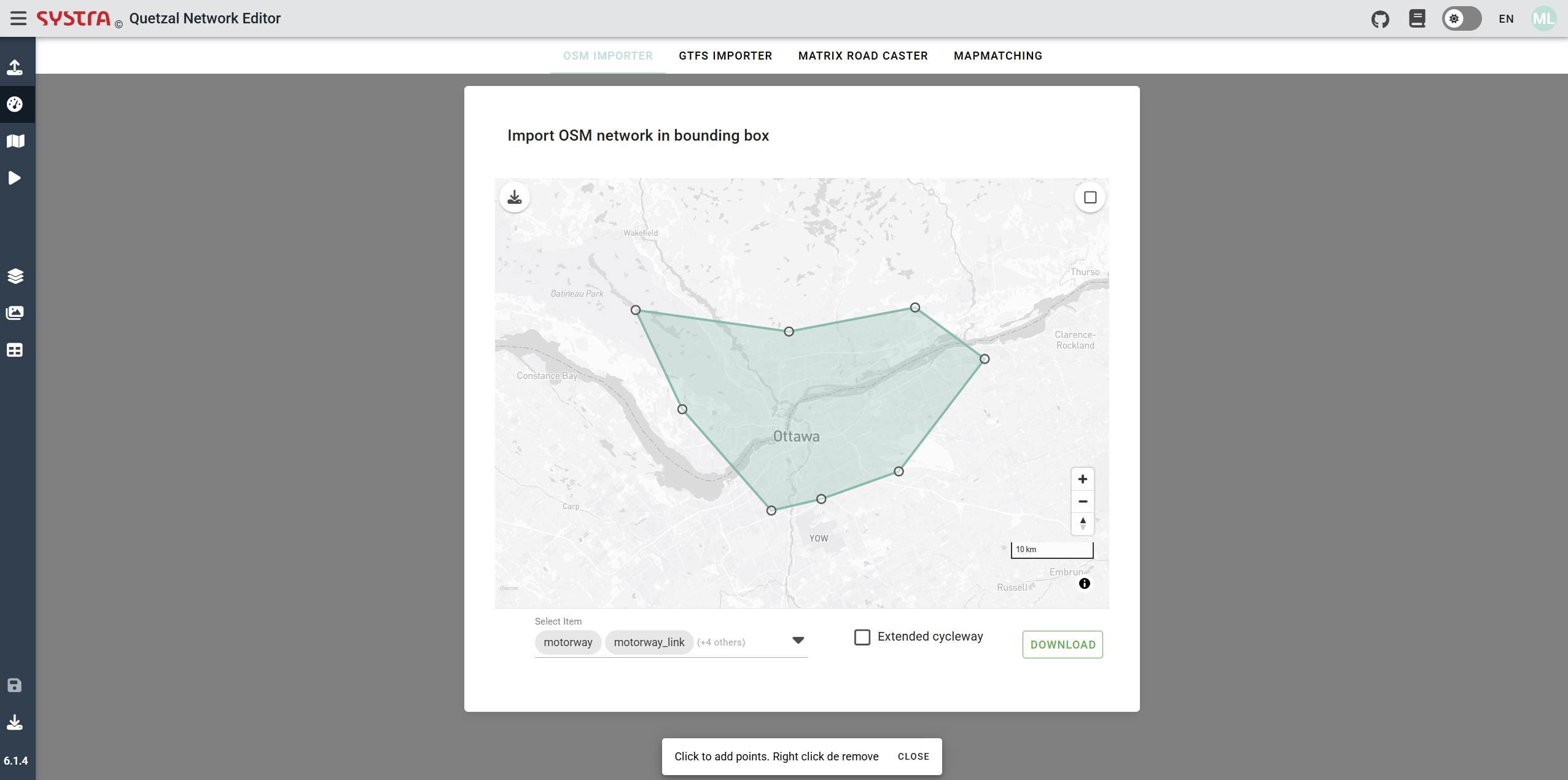The image size is (1568, 780).
Task: Click the (+4 others) text
Action: pyautogui.click(x=721, y=642)
